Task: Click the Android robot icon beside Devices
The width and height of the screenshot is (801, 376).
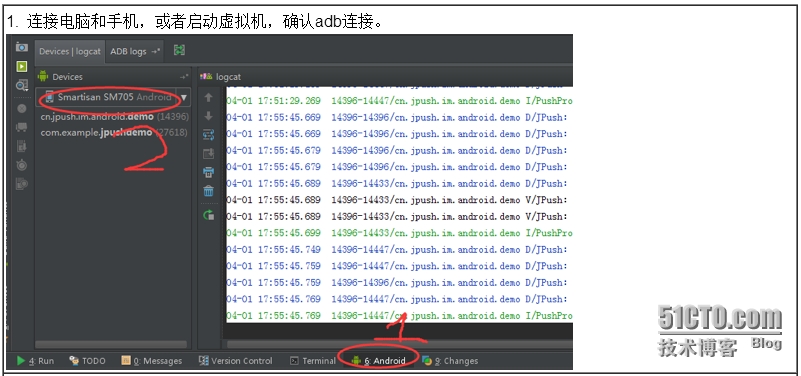Action: click(43, 76)
